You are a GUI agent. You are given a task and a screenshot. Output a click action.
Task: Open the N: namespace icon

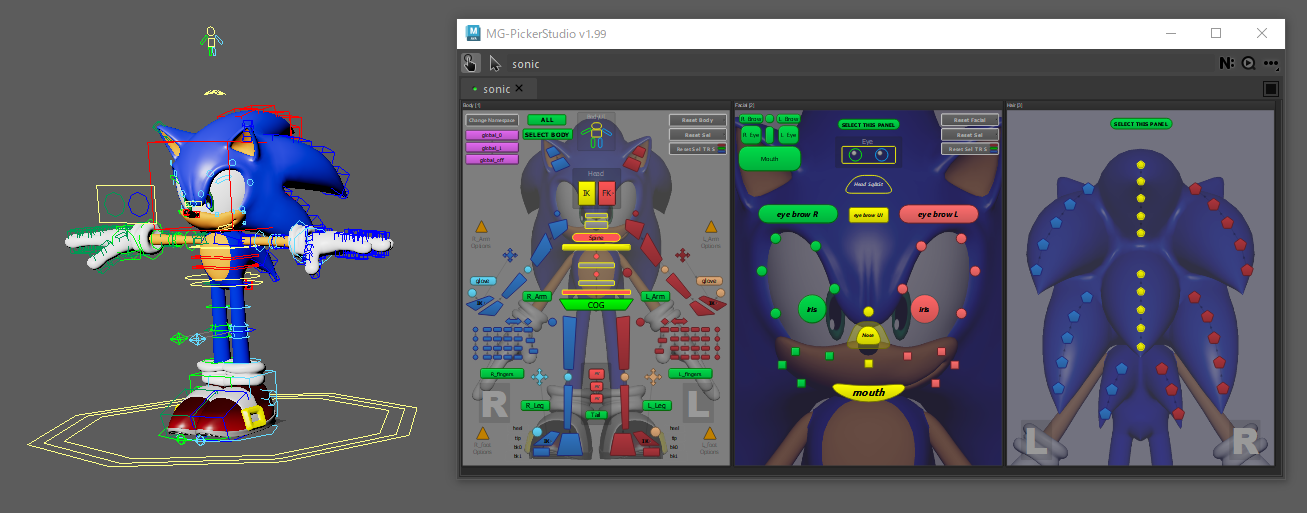(1227, 63)
